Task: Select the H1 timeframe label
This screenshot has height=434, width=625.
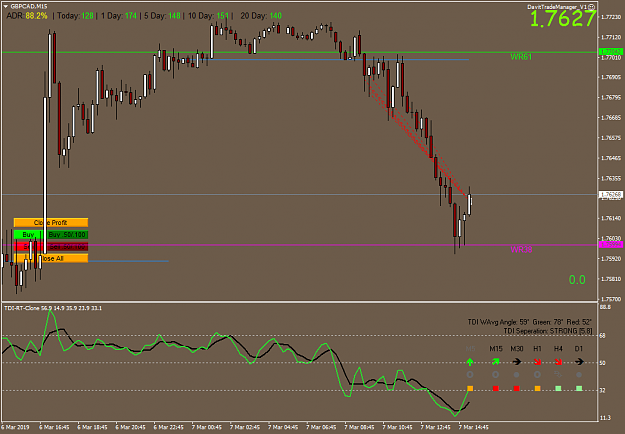Action: coord(537,349)
